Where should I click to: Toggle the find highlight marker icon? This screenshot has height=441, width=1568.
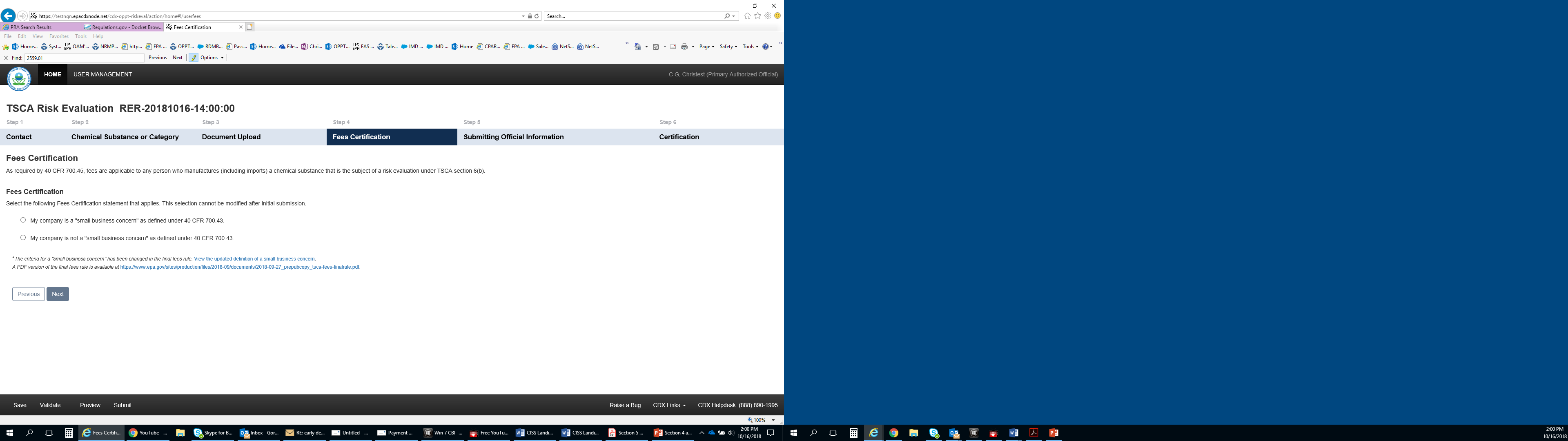click(x=194, y=58)
